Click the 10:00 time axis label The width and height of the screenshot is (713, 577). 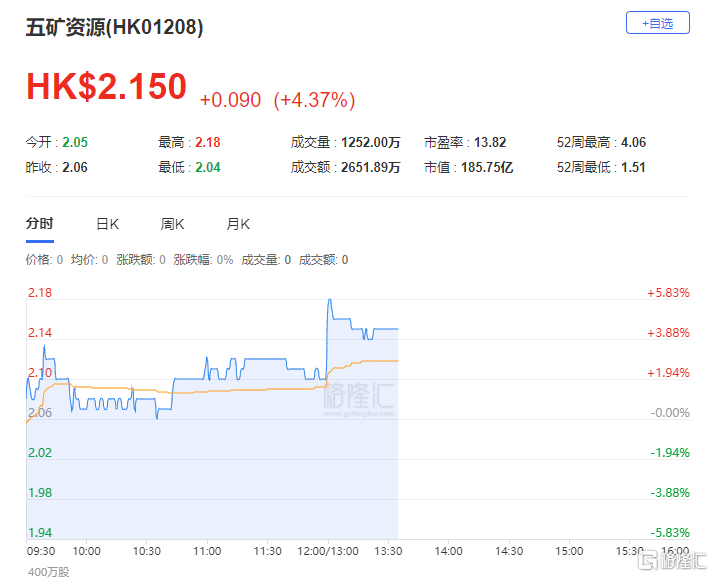(x=86, y=551)
